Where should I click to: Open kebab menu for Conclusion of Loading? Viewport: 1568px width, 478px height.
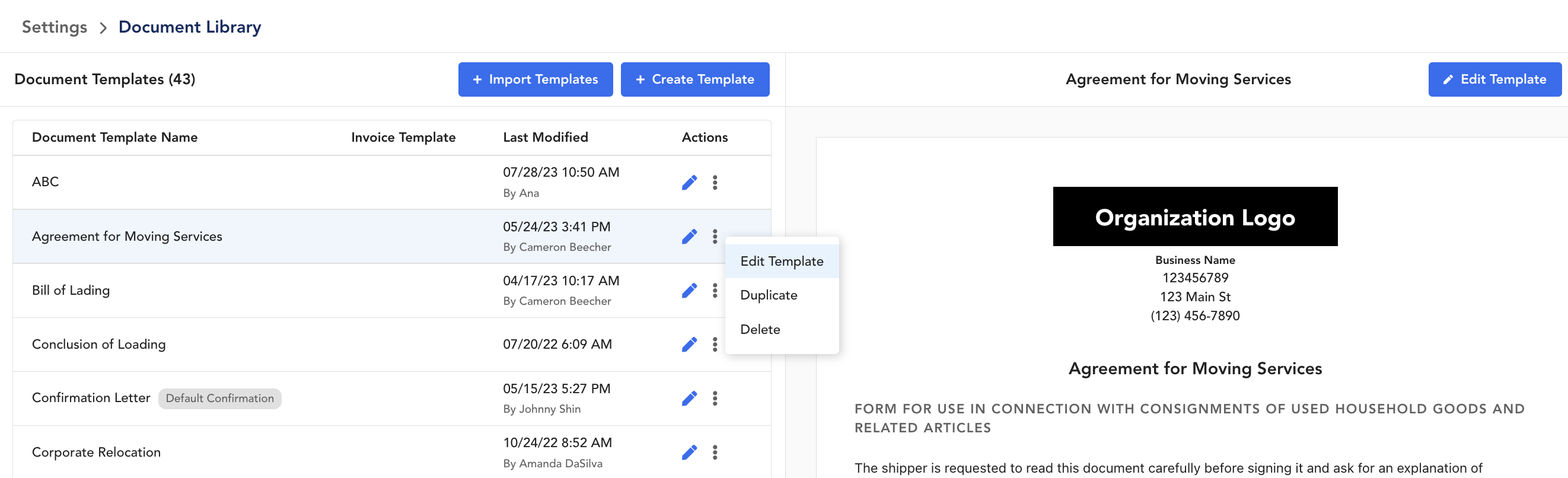[x=715, y=344]
